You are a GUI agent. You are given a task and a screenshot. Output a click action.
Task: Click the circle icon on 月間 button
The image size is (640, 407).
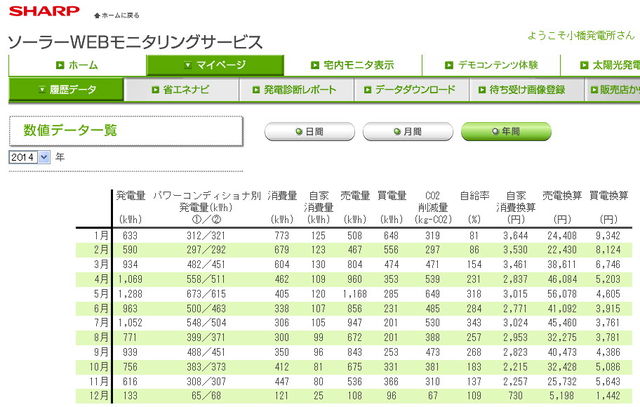(397, 131)
